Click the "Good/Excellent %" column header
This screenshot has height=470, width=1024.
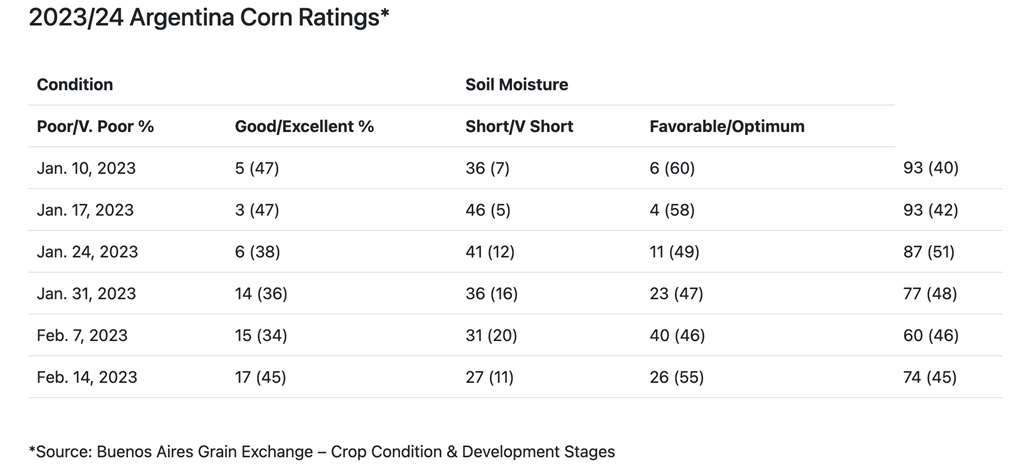[304, 126]
